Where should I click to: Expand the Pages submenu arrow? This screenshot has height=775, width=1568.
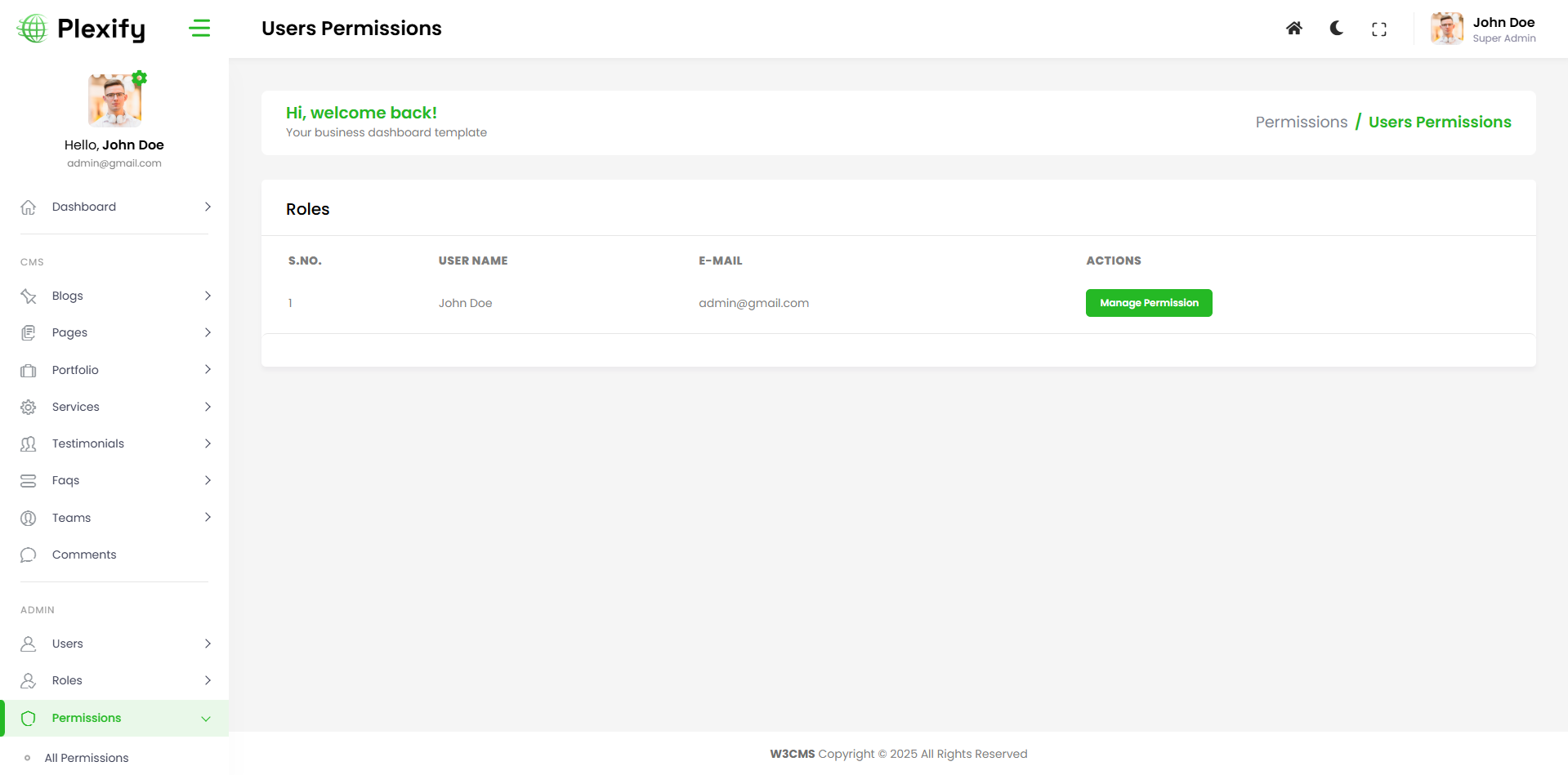click(x=208, y=332)
